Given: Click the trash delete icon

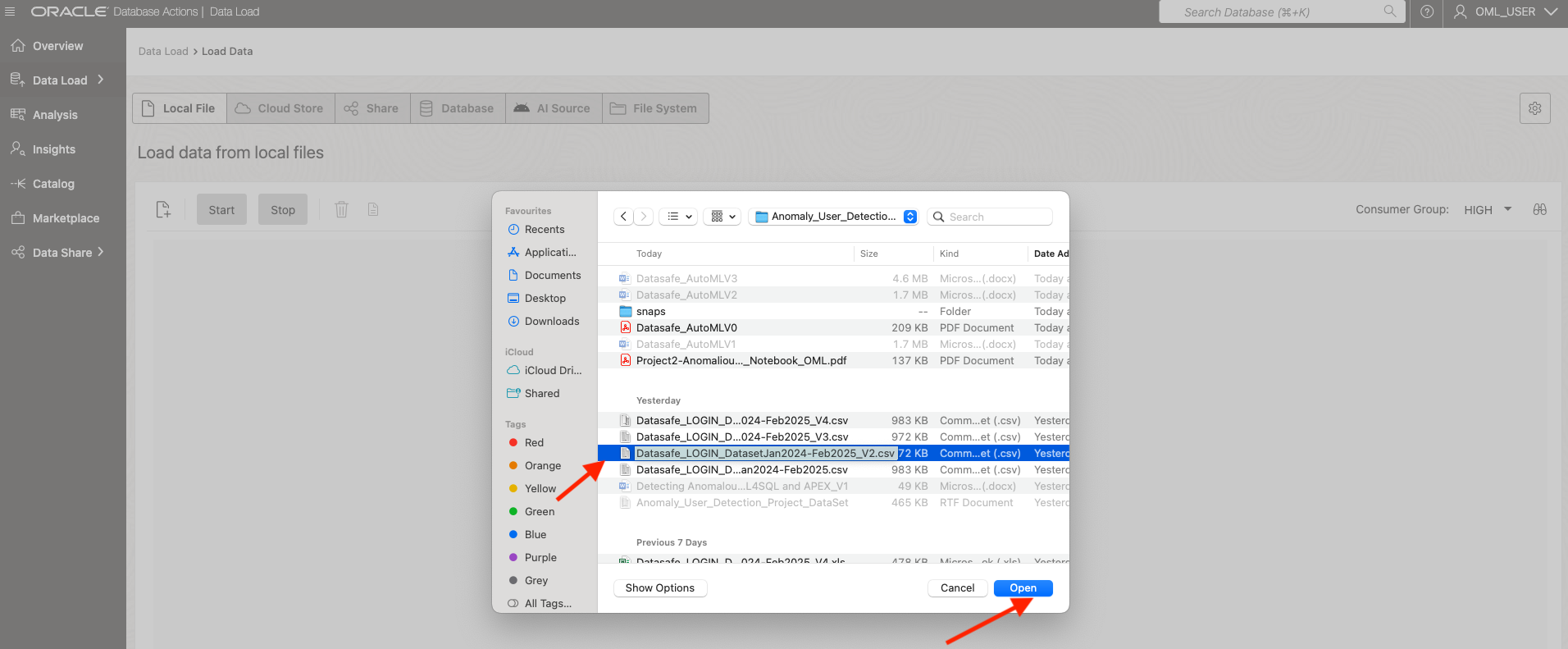Looking at the screenshot, I should point(342,210).
